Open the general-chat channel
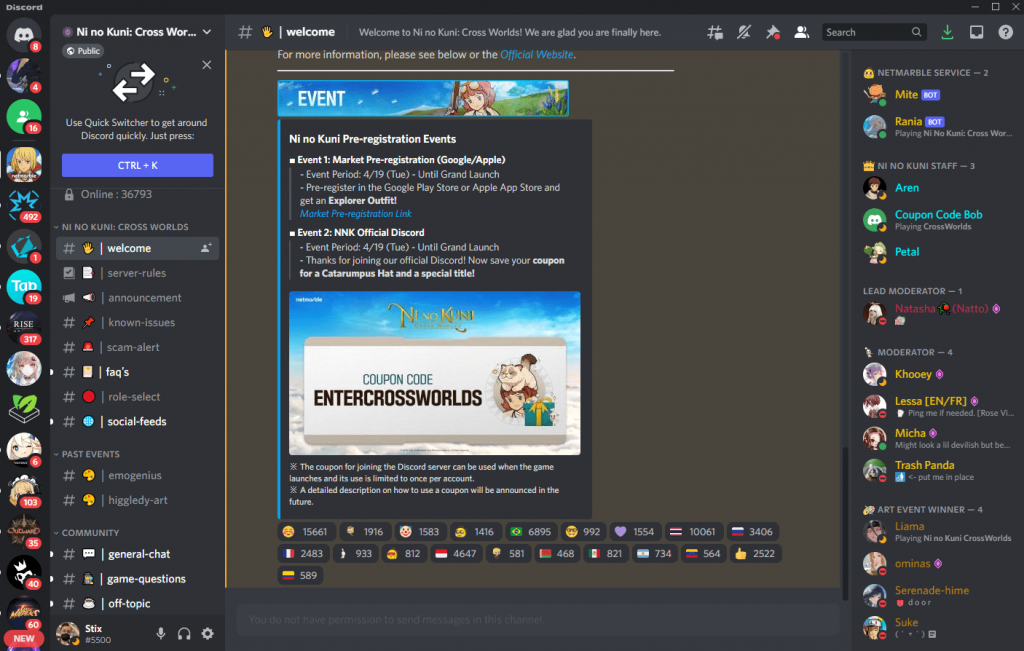The width and height of the screenshot is (1024, 651). [x=137, y=554]
